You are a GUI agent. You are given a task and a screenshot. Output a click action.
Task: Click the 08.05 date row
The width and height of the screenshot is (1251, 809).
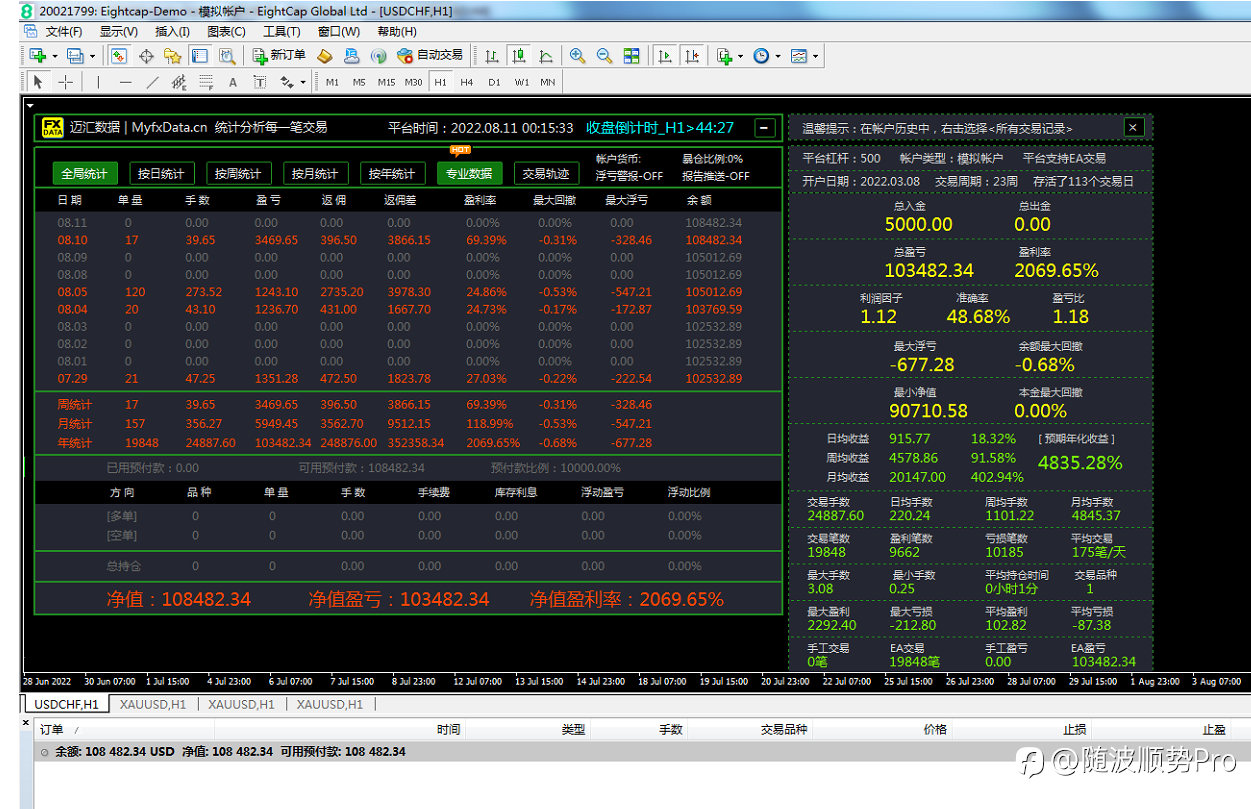(x=408, y=292)
